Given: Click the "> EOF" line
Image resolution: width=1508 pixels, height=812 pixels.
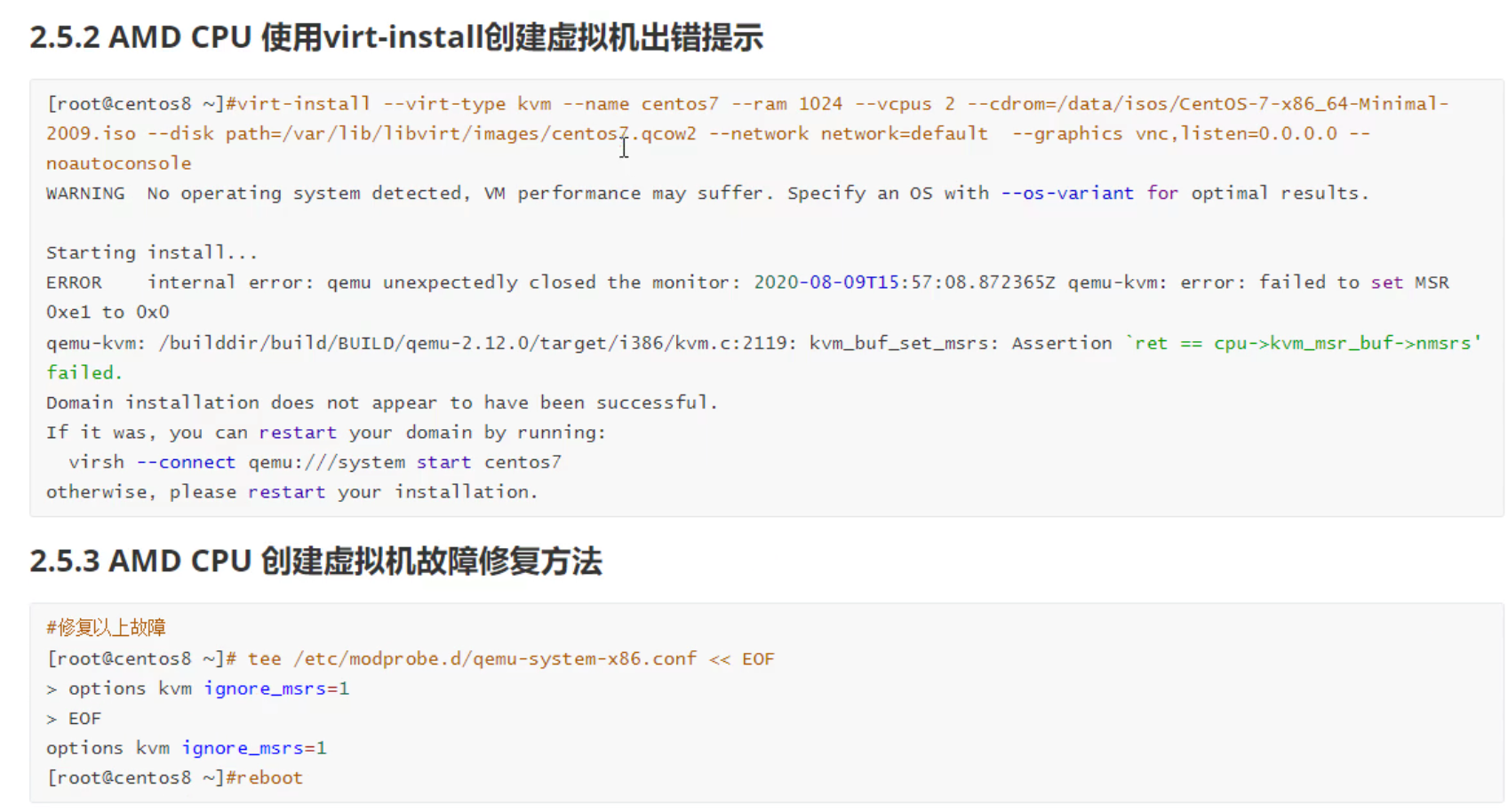Looking at the screenshot, I should 74,719.
